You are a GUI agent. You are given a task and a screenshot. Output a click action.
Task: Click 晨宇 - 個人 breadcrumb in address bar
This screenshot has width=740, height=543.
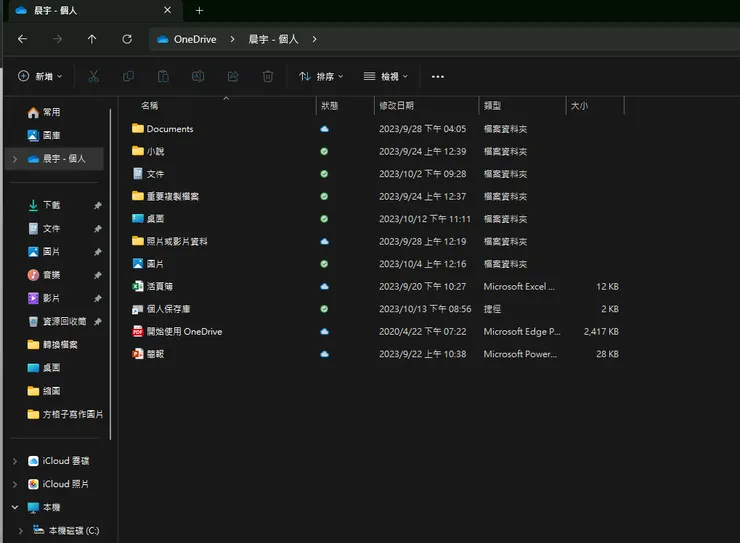click(x=273, y=39)
